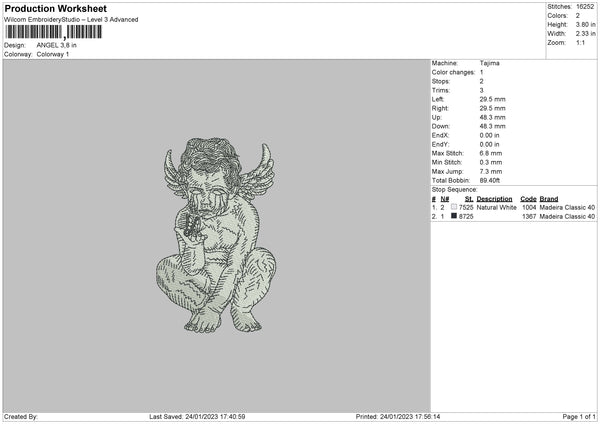Click Madeira Classic 40 in the Natural White row
The image size is (600, 424).
[567, 208]
